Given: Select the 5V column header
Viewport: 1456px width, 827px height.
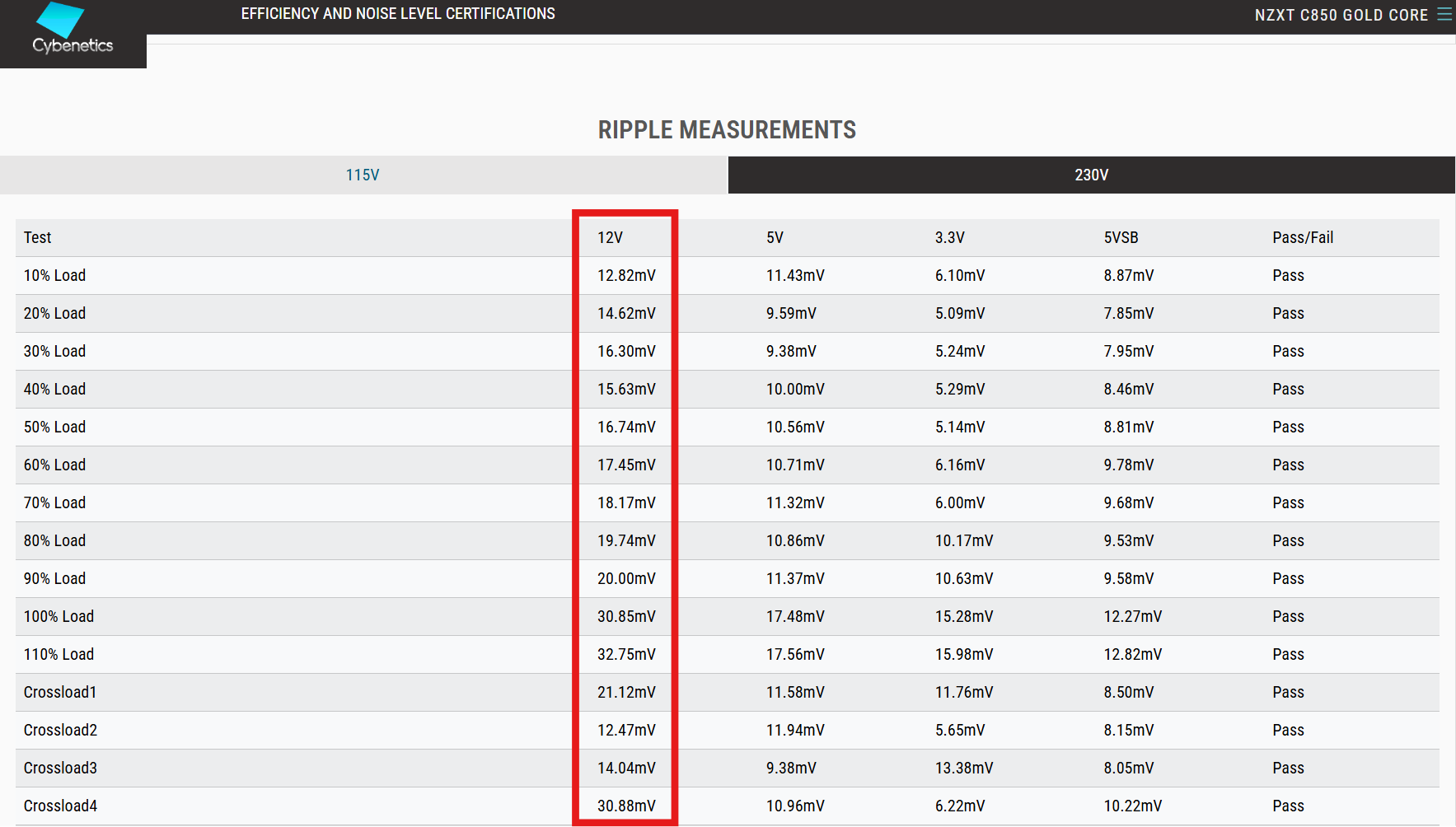Looking at the screenshot, I should [775, 237].
